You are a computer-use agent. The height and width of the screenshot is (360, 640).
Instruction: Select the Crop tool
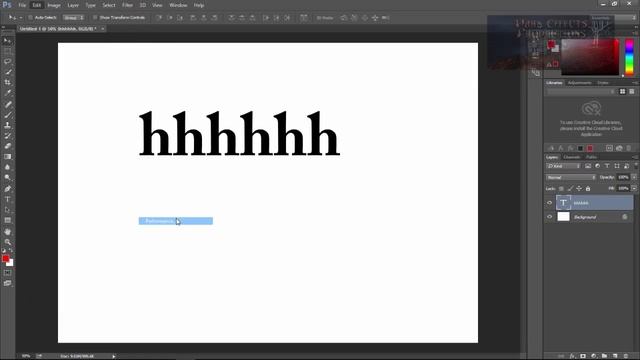point(7,82)
